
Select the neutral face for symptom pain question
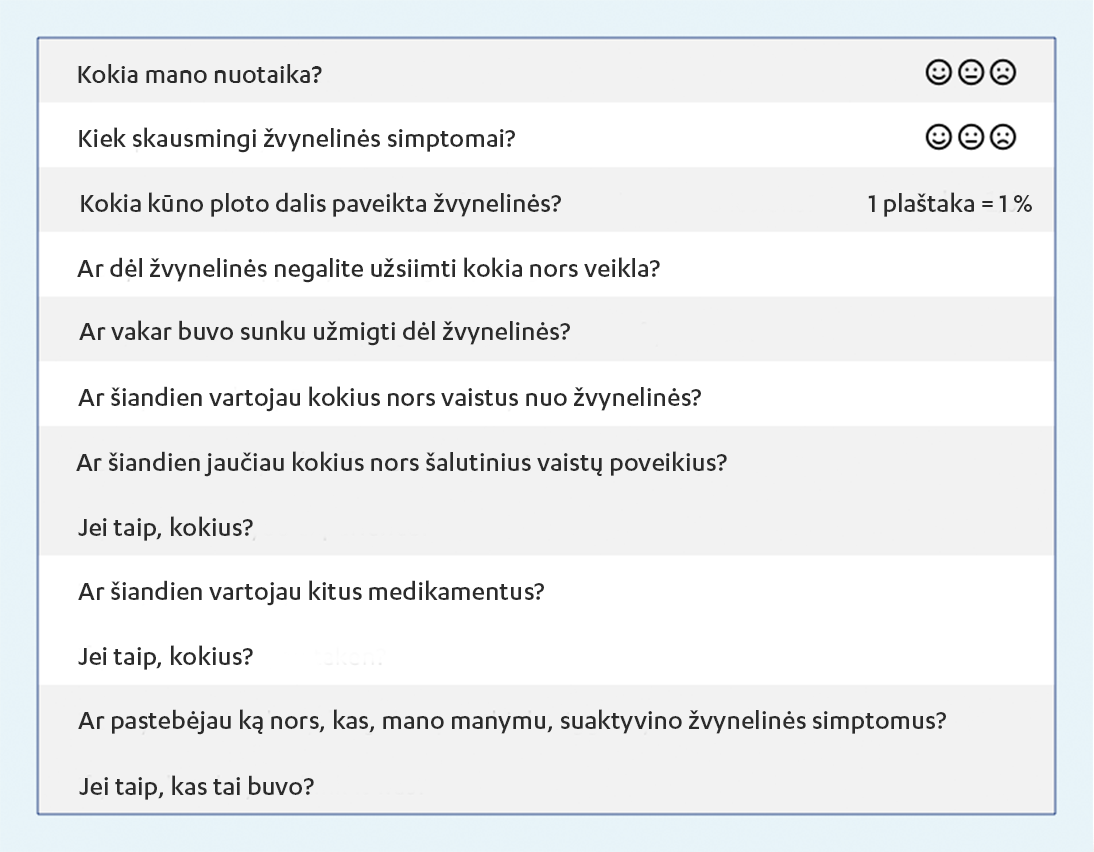(x=970, y=137)
